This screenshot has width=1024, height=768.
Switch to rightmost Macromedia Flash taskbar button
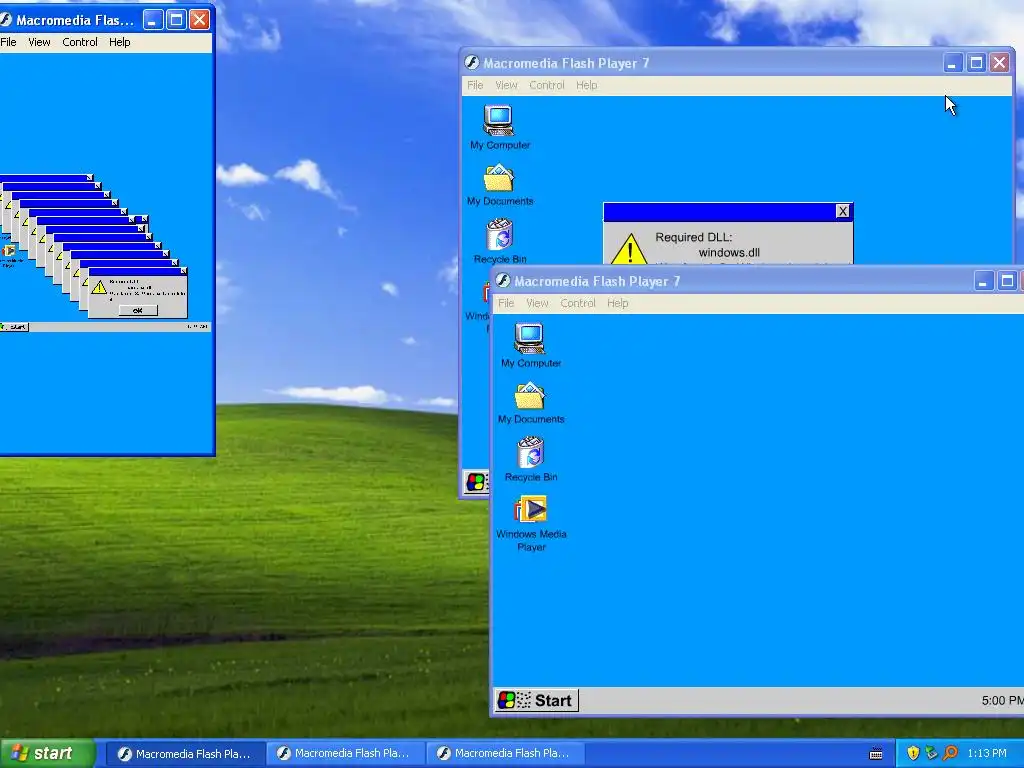(x=505, y=754)
